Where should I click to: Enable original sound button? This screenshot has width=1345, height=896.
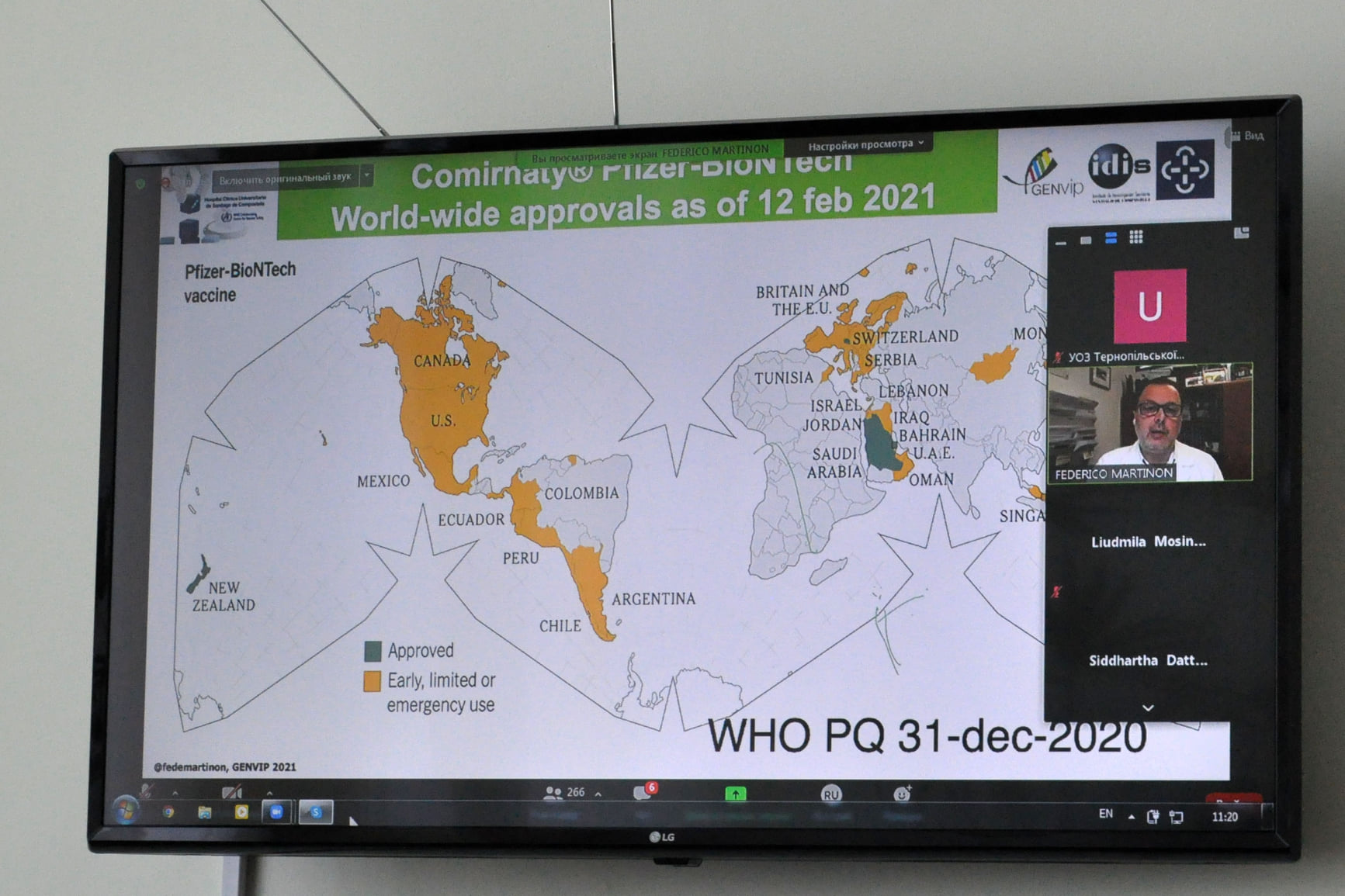[x=285, y=178]
